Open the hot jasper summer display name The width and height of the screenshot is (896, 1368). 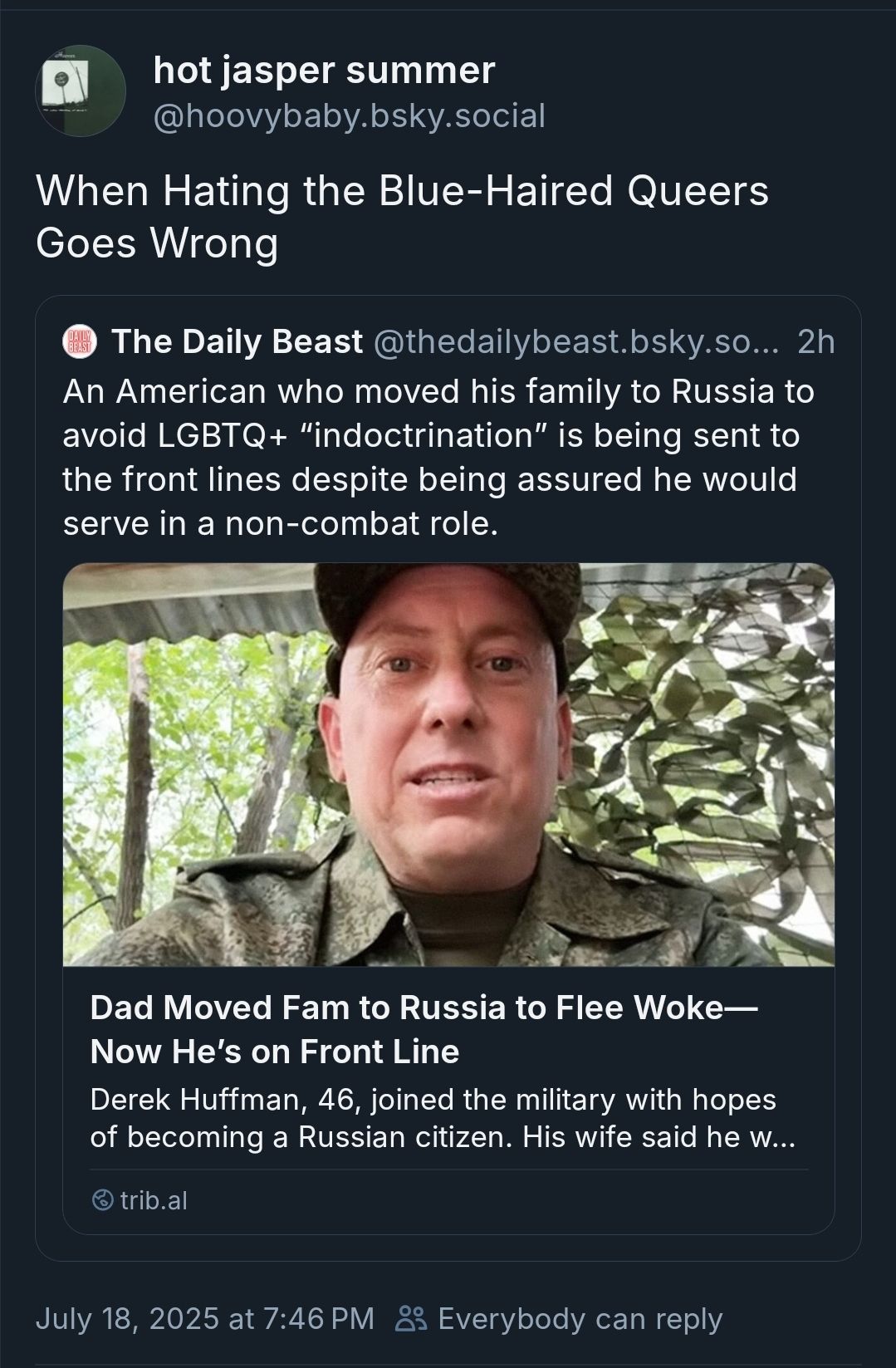click(324, 70)
